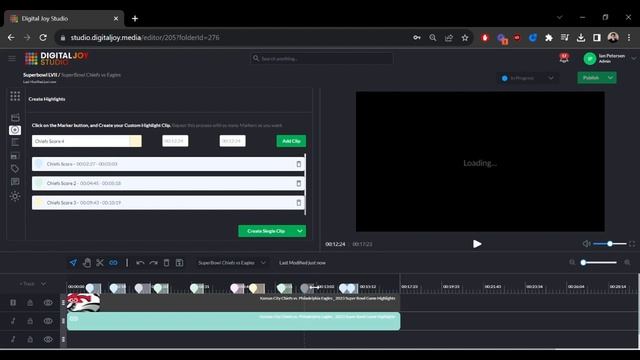Image resolution: width=640 pixels, height=360 pixels.
Task: Lock the video track
Action: (x=30, y=302)
